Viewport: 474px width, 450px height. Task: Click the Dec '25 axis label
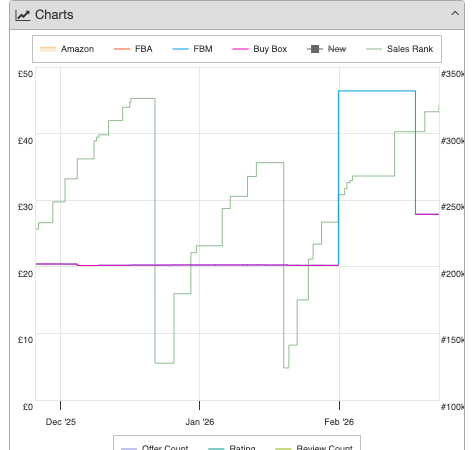(x=61, y=422)
